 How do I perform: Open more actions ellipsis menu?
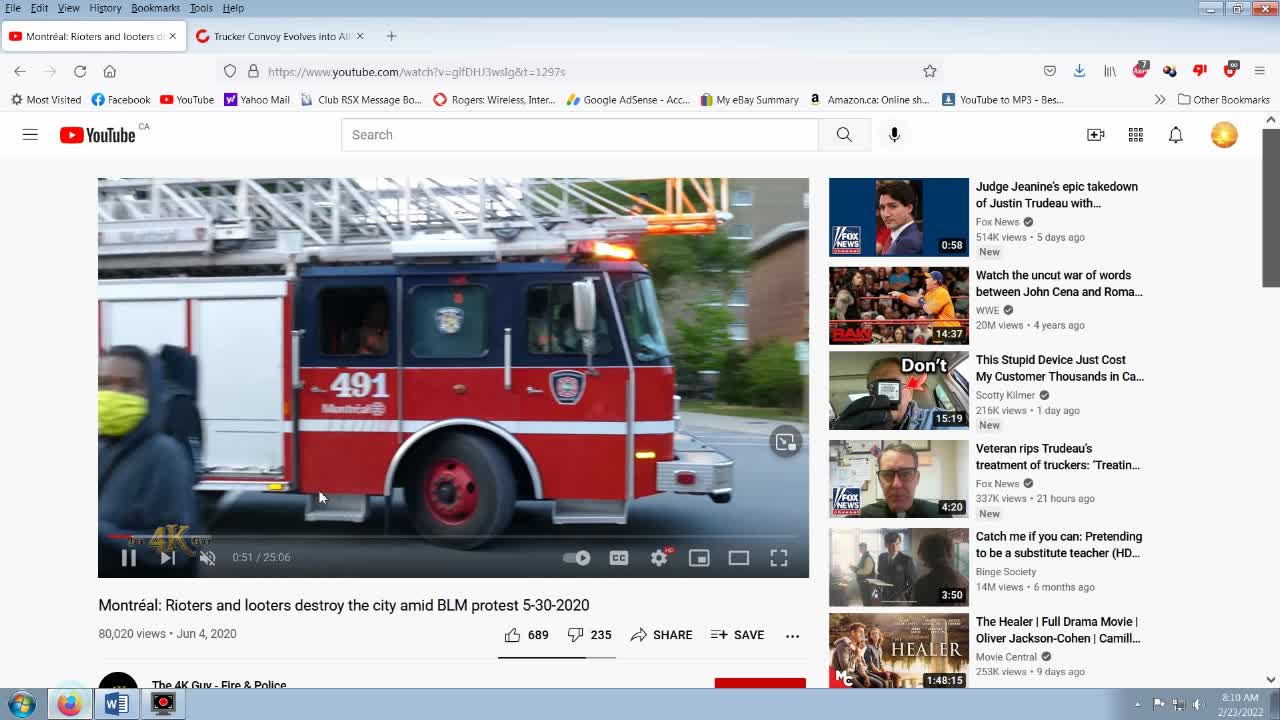(792, 635)
